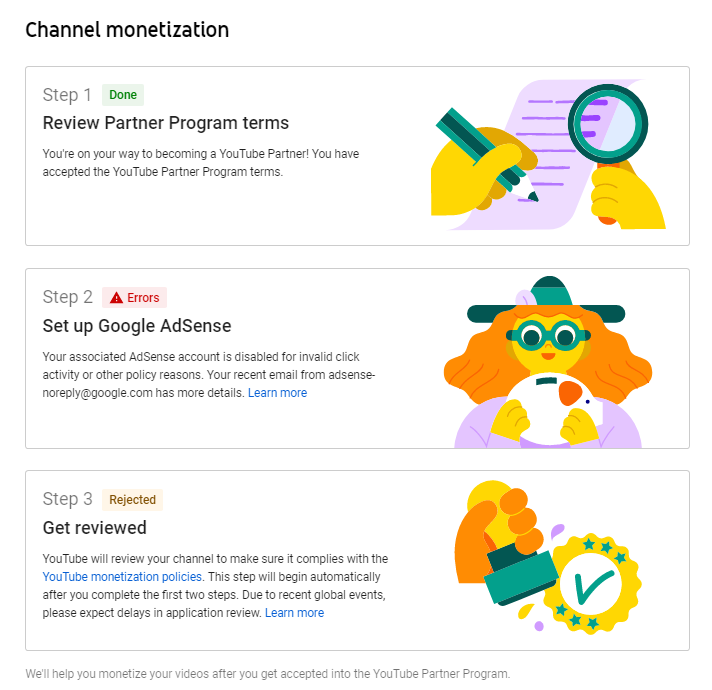712x690 pixels.
Task: Click the woman with glasses illustration
Action: click(x=548, y=362)
